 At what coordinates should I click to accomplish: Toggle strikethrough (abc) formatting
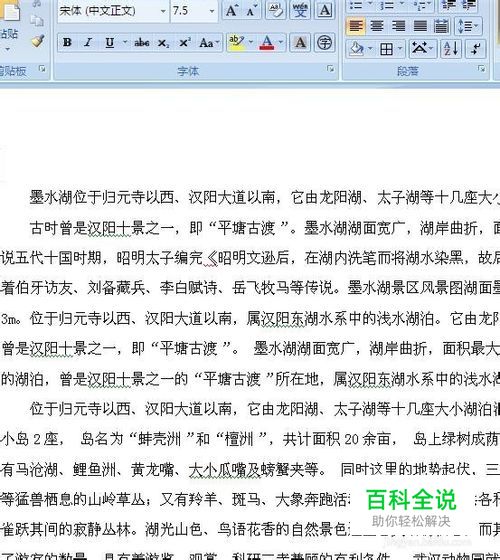[x=141, y=42]
